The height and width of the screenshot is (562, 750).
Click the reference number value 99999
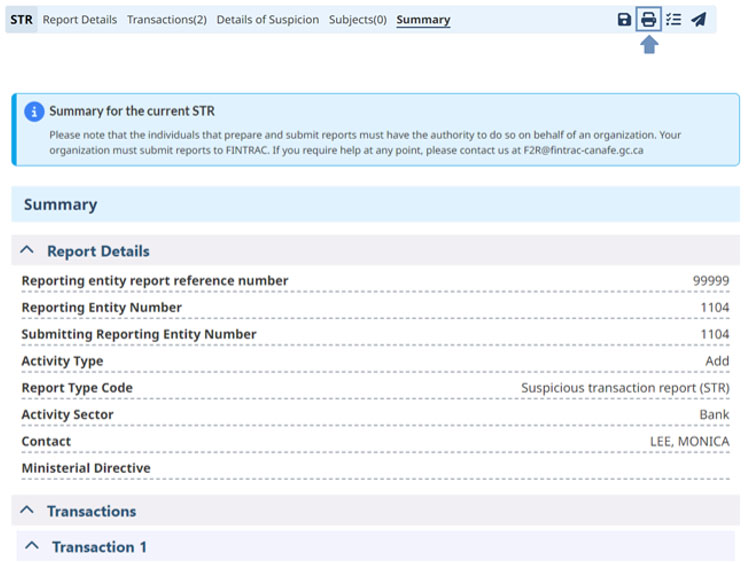(x=711, y=281)
